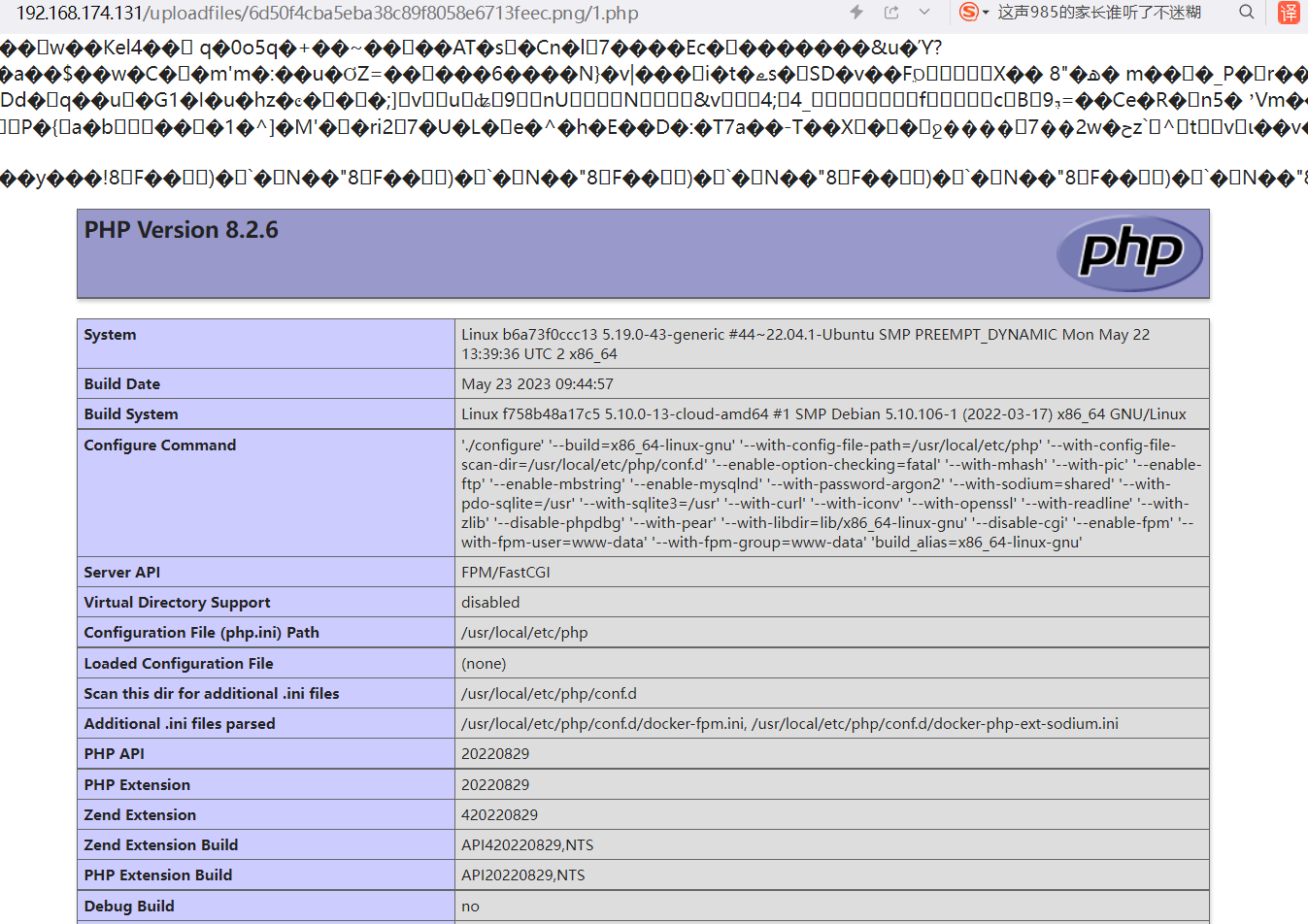This screenshot has width=1308, height=924.
Task: Click the 'System' row label
Action: tap(110, 335)
